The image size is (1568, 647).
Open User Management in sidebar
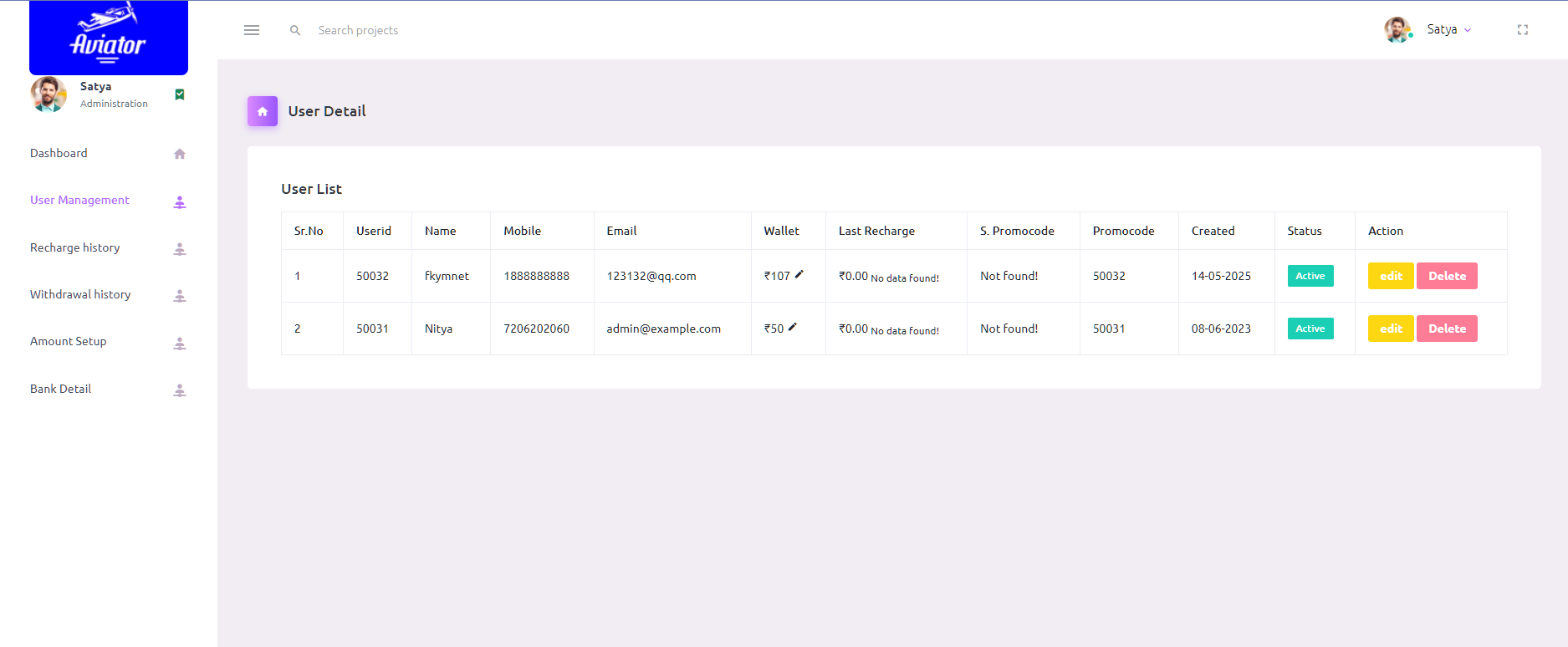[x=79, y=200]
